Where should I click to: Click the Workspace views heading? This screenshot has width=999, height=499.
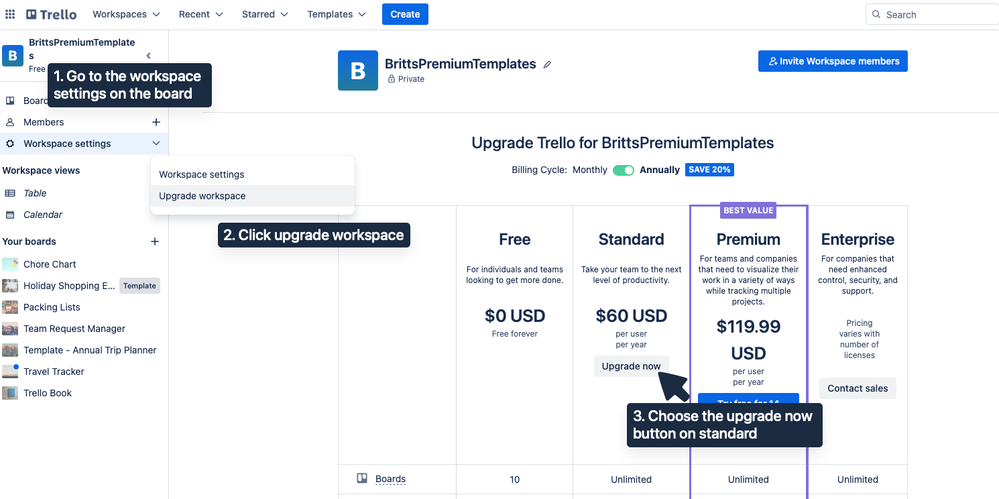coord(41,170)
